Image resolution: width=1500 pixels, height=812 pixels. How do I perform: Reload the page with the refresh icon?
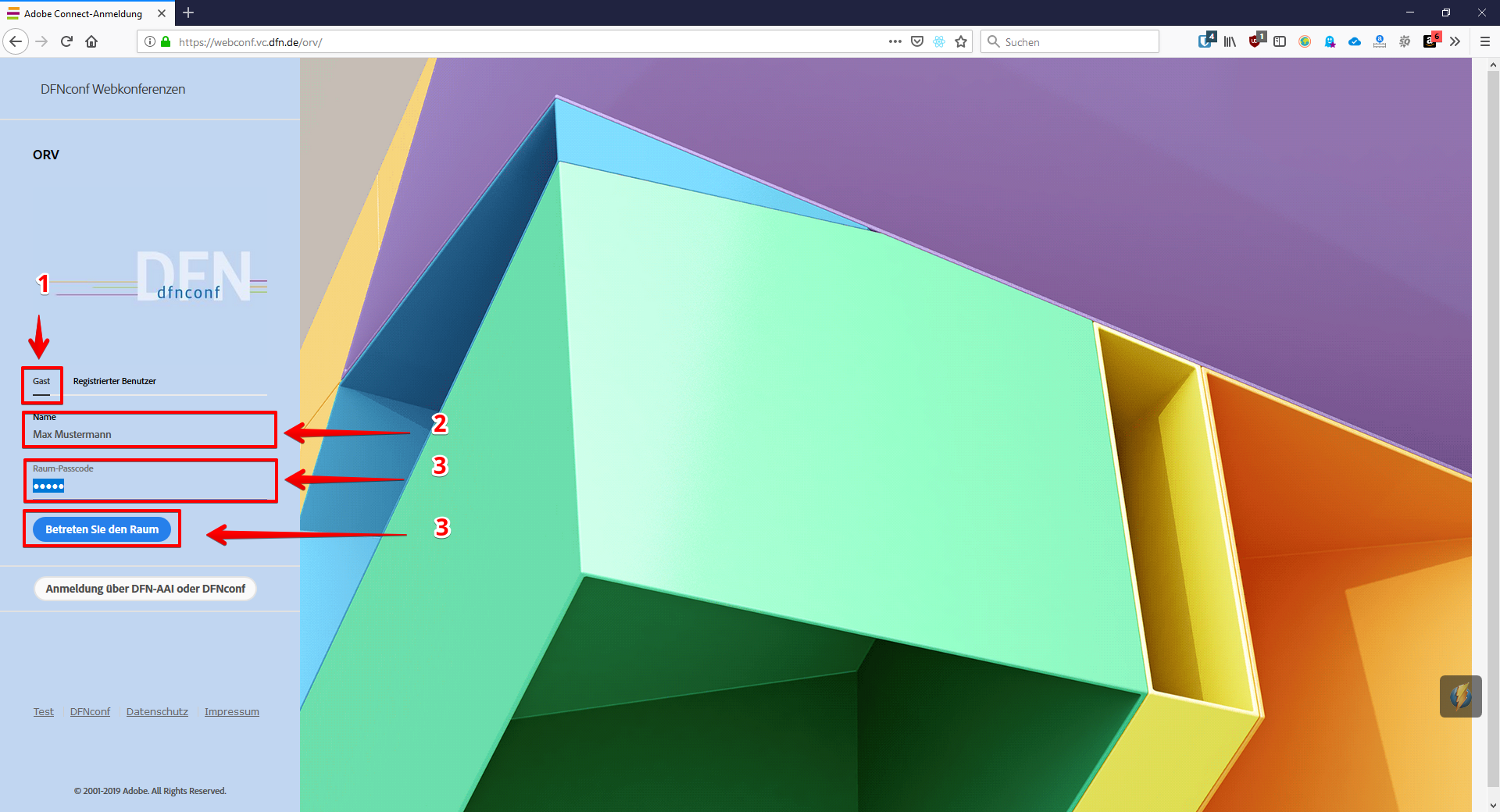(x=66, y=41)
